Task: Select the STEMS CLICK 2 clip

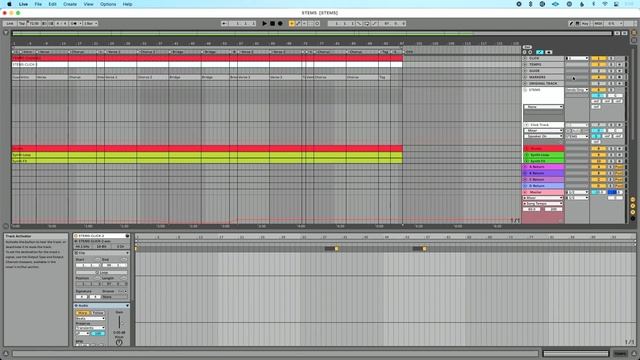Action: (x=207, y=64)
